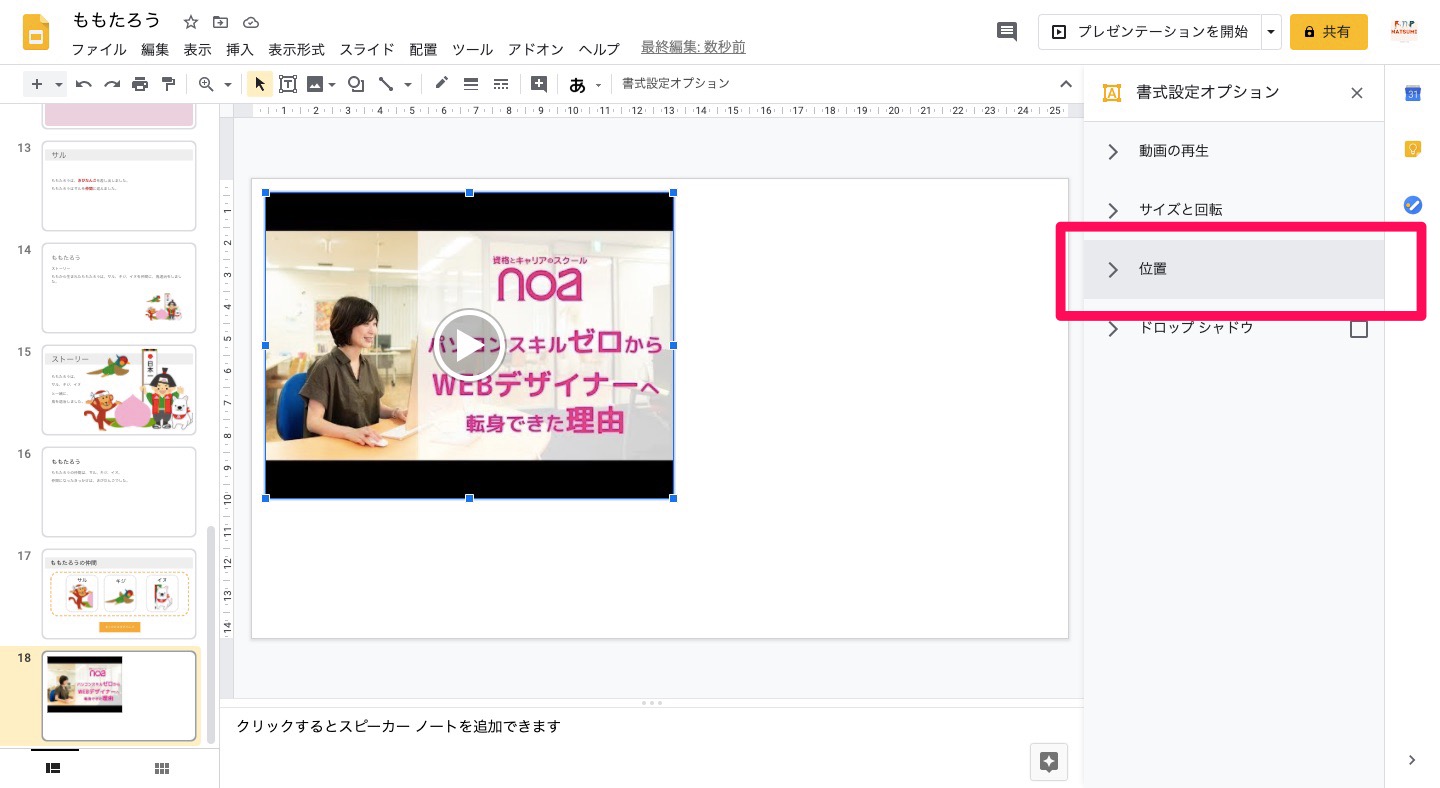Open the account profile avatar
Viewport: 1440px width, 788px height.
point(1405,32)
